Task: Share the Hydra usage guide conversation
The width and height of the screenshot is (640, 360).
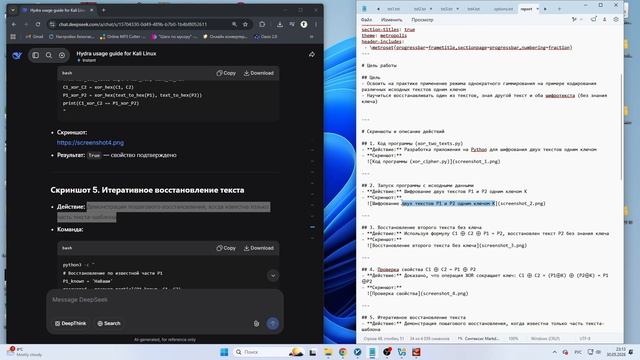Action: pyautogui.click(x=312, y=54)
